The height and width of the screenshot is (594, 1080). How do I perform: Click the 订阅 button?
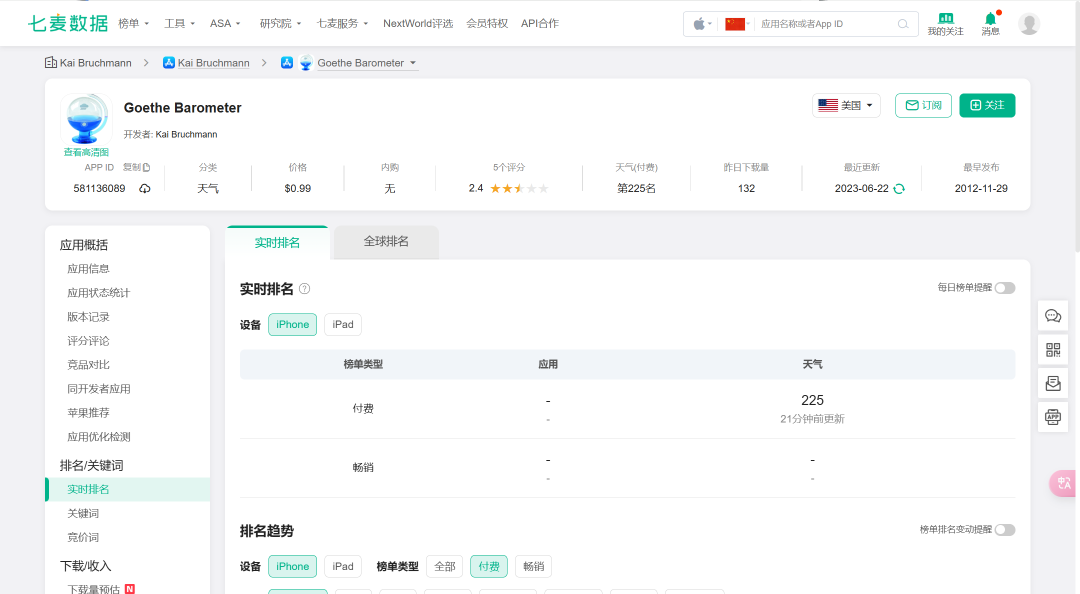pyautogui.click(x=923, y=105)
